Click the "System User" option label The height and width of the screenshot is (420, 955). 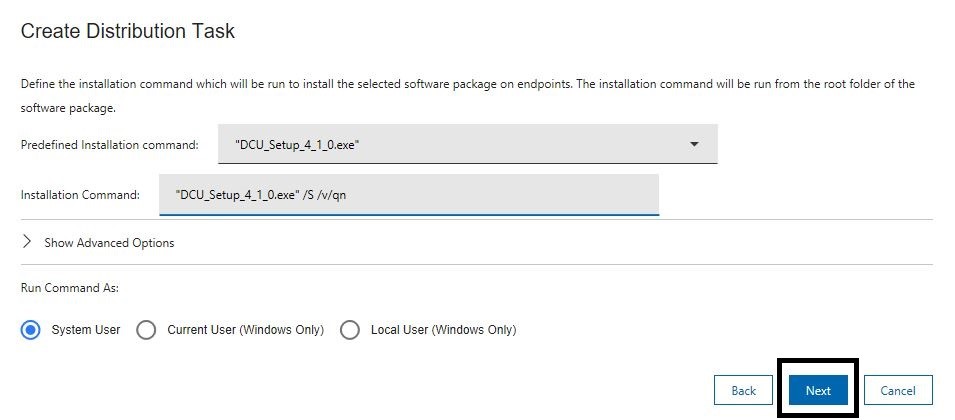[x=85, y=330]
